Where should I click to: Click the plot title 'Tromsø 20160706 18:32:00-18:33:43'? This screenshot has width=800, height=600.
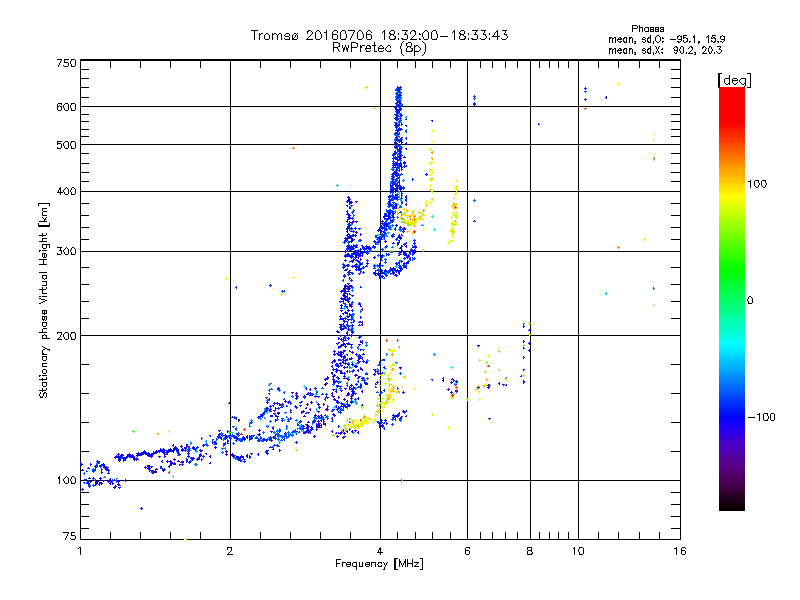379,35
